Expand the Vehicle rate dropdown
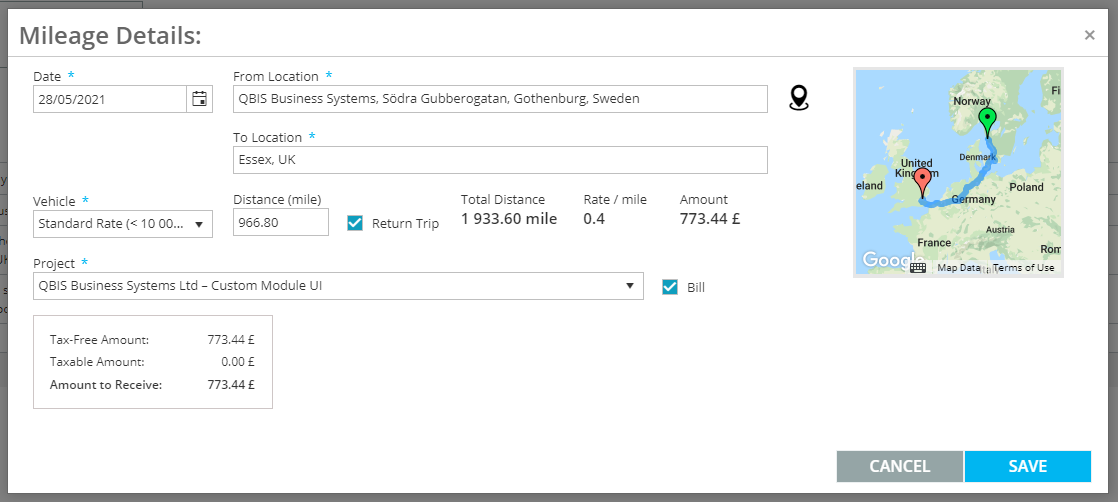Viewport: 1118px width, 502px height. [x=123, y=224]
